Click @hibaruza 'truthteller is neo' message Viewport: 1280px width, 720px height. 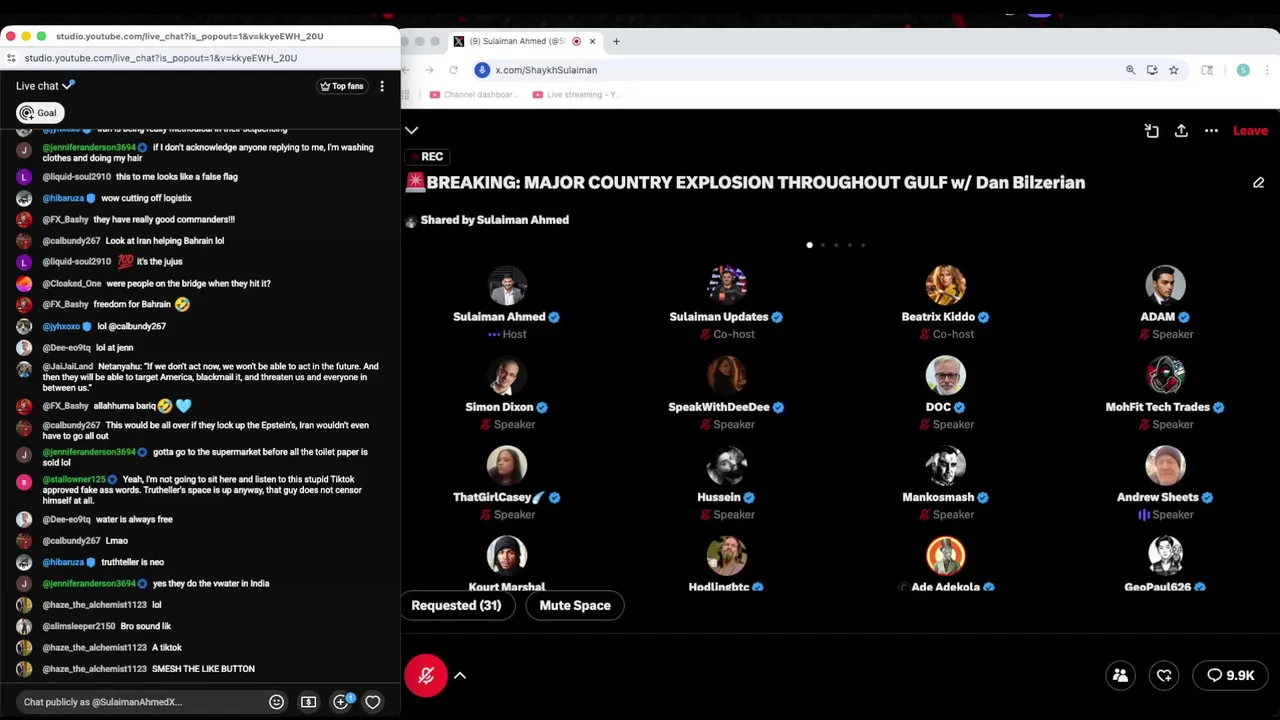[x=103, y=562]
